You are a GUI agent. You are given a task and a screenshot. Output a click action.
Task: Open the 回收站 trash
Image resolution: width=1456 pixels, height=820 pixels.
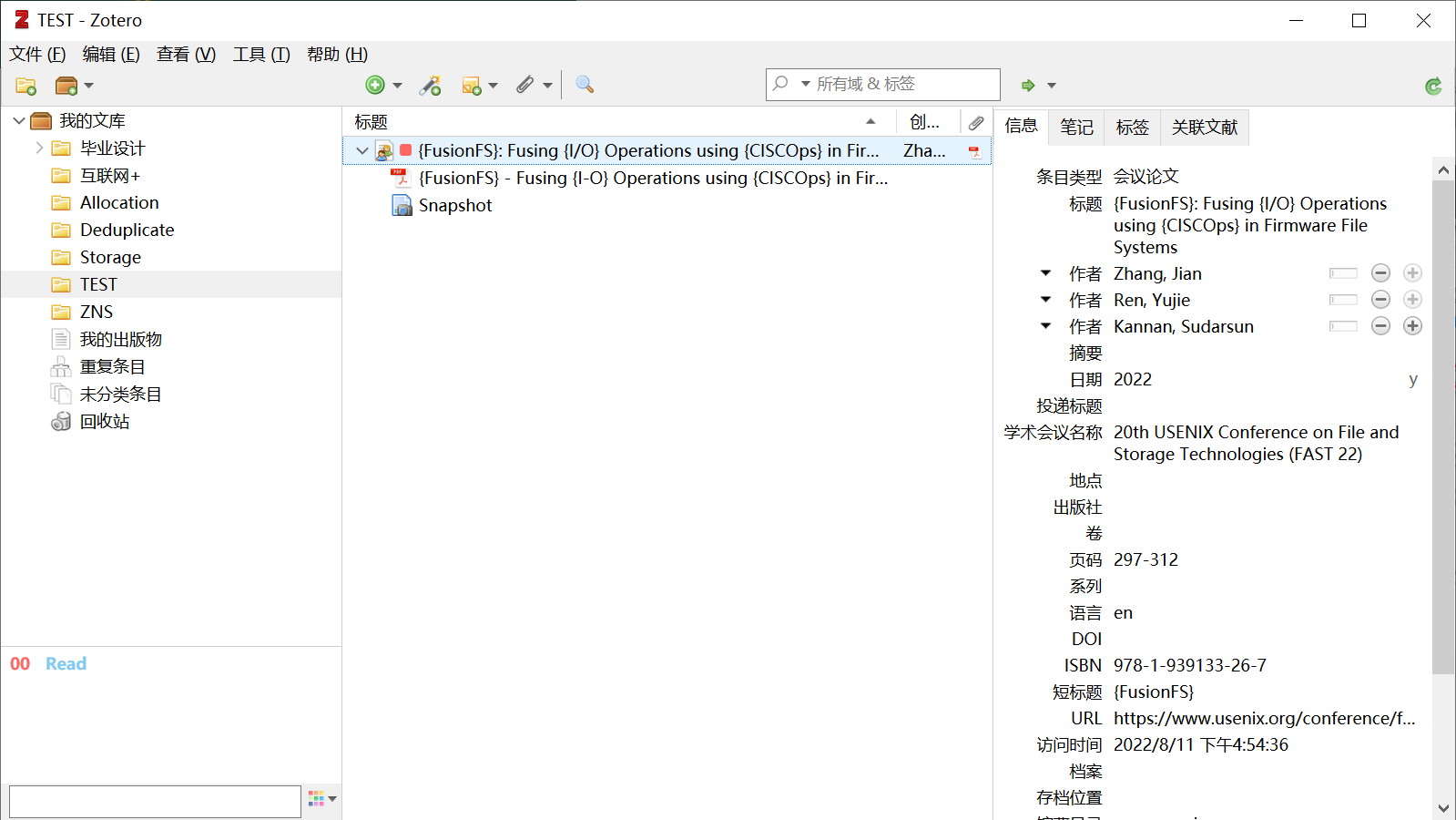click(104, 421)
